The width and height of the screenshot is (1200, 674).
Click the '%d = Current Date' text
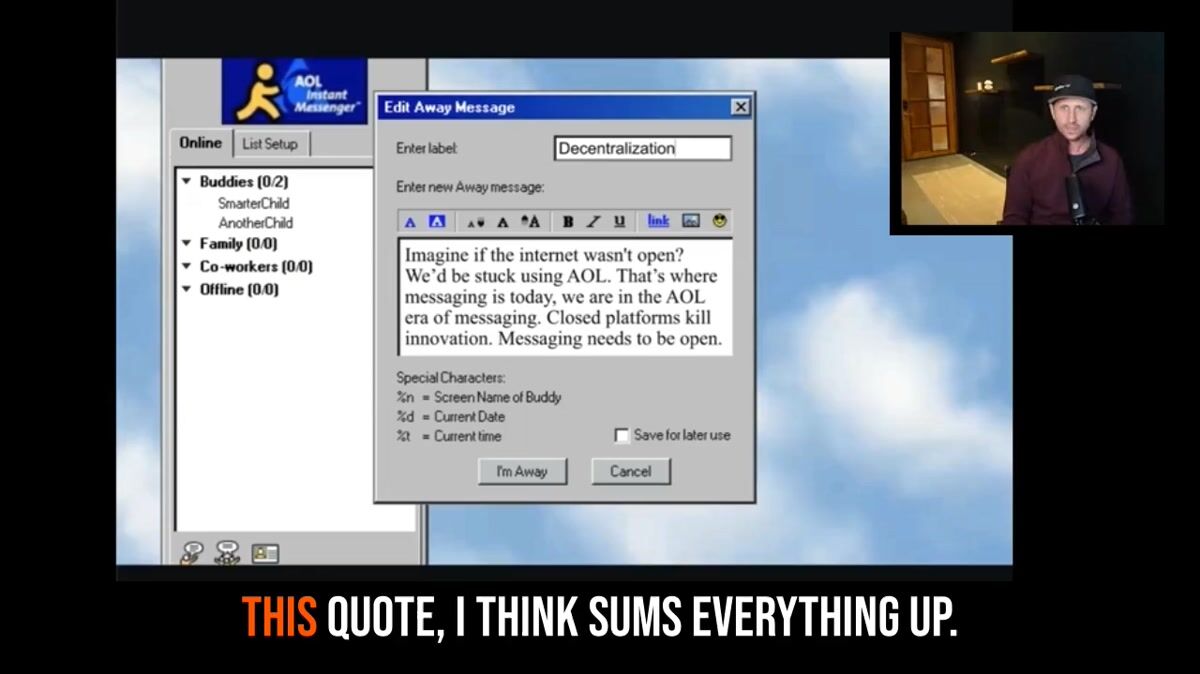(451, 417)
